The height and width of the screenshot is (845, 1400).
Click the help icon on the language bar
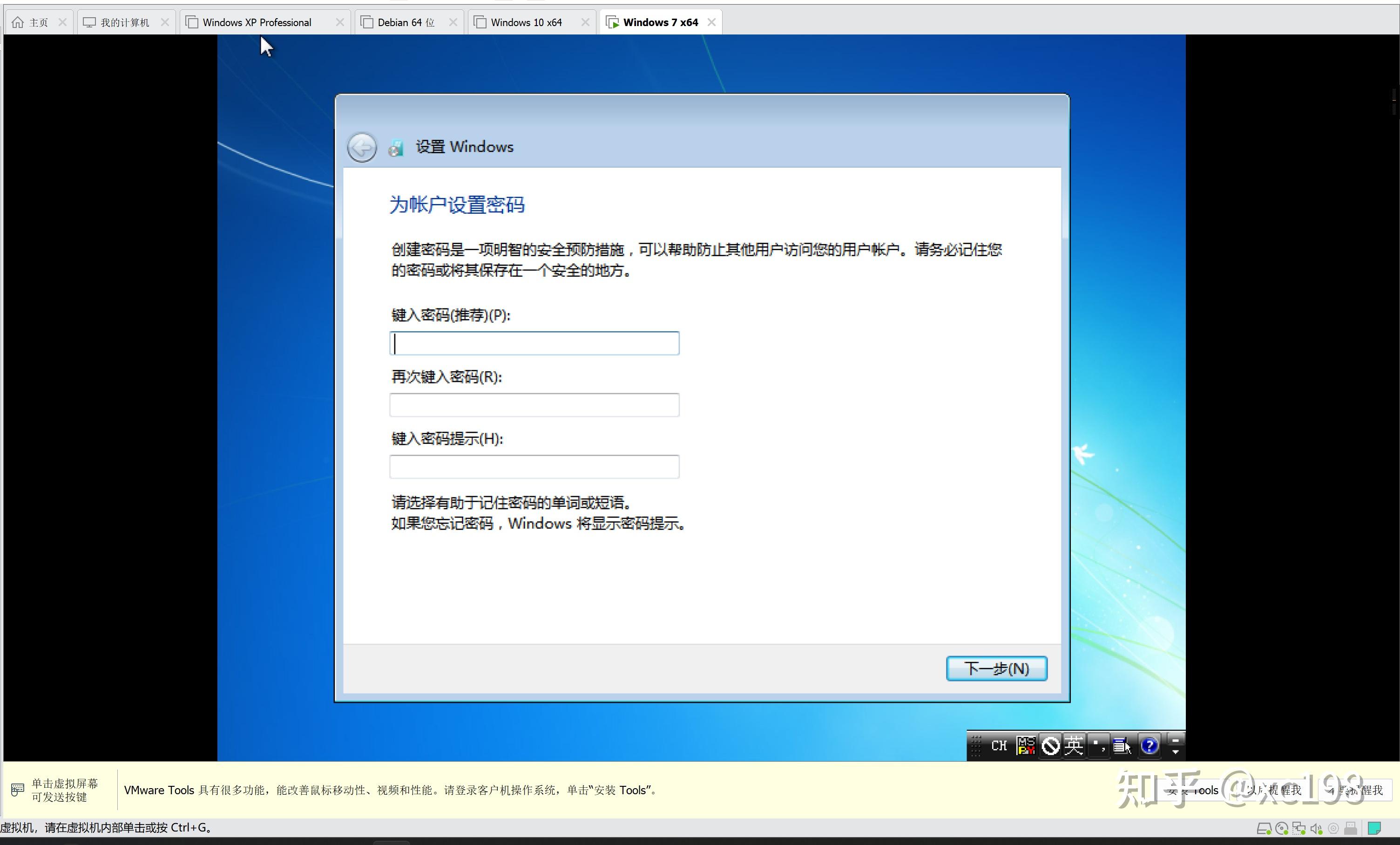click(1149, 745)
